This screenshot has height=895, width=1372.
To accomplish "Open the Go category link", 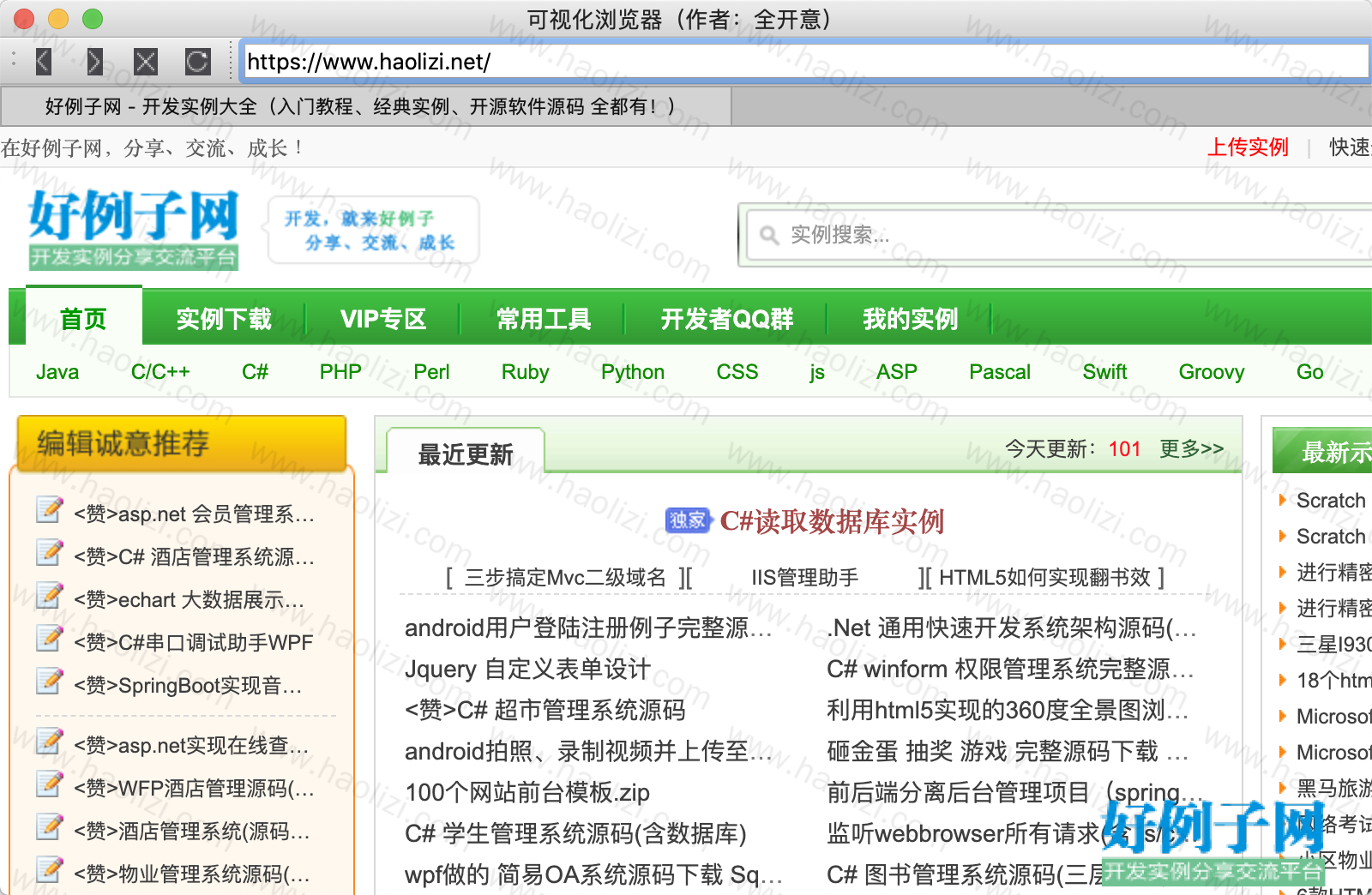I will click(x=1309, y=372).
